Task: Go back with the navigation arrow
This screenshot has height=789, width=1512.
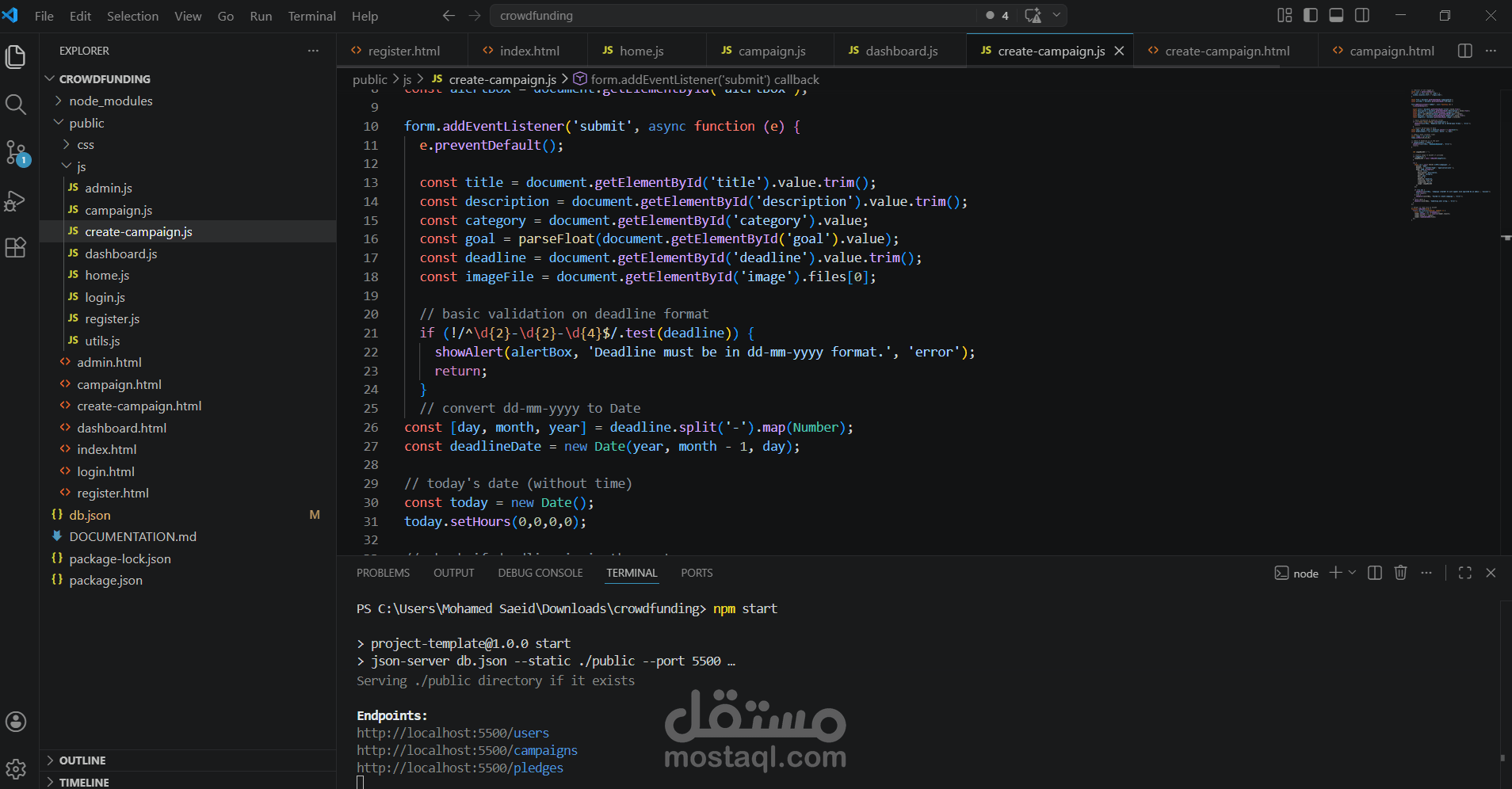Action: click(x=449, y=16)
